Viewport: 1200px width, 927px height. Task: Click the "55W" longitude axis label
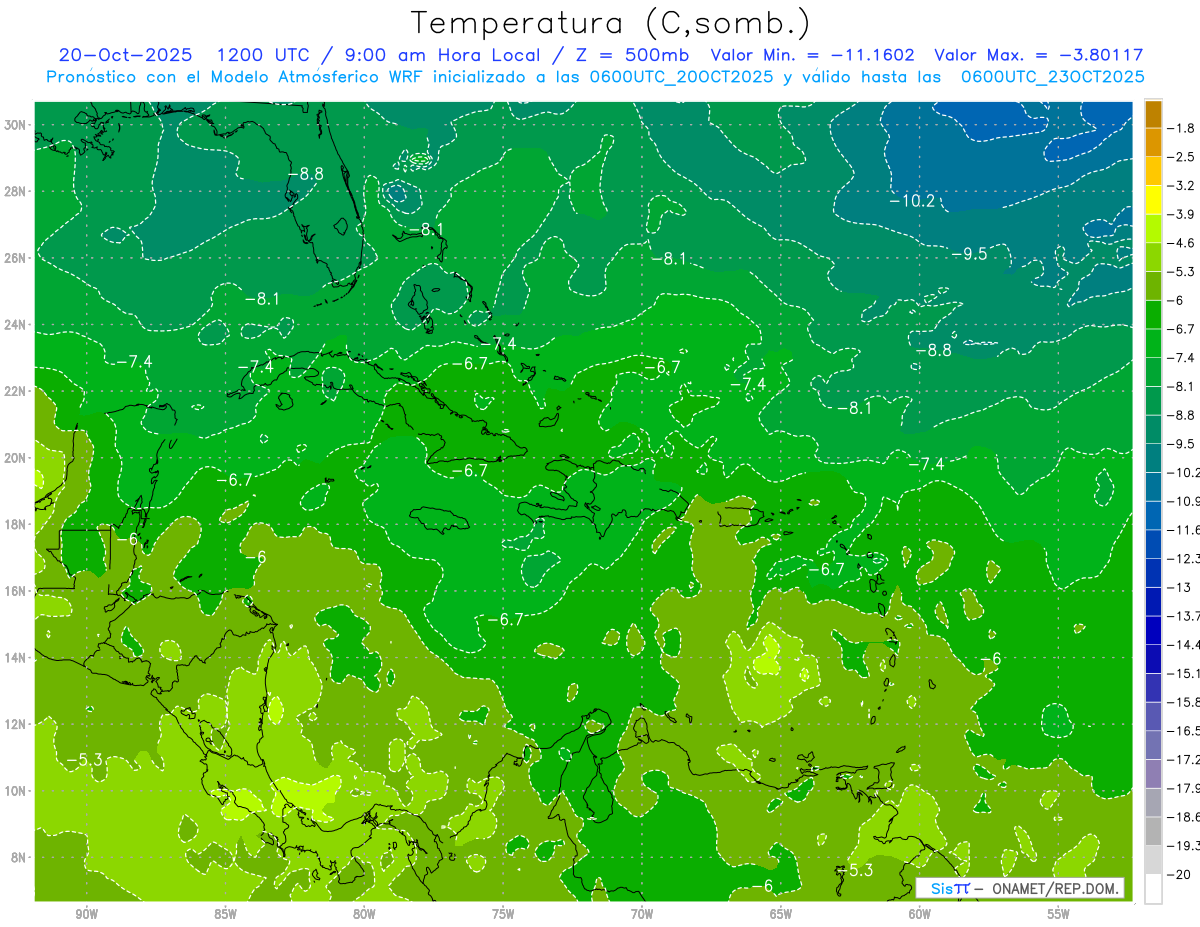[x=1059, y=913]
